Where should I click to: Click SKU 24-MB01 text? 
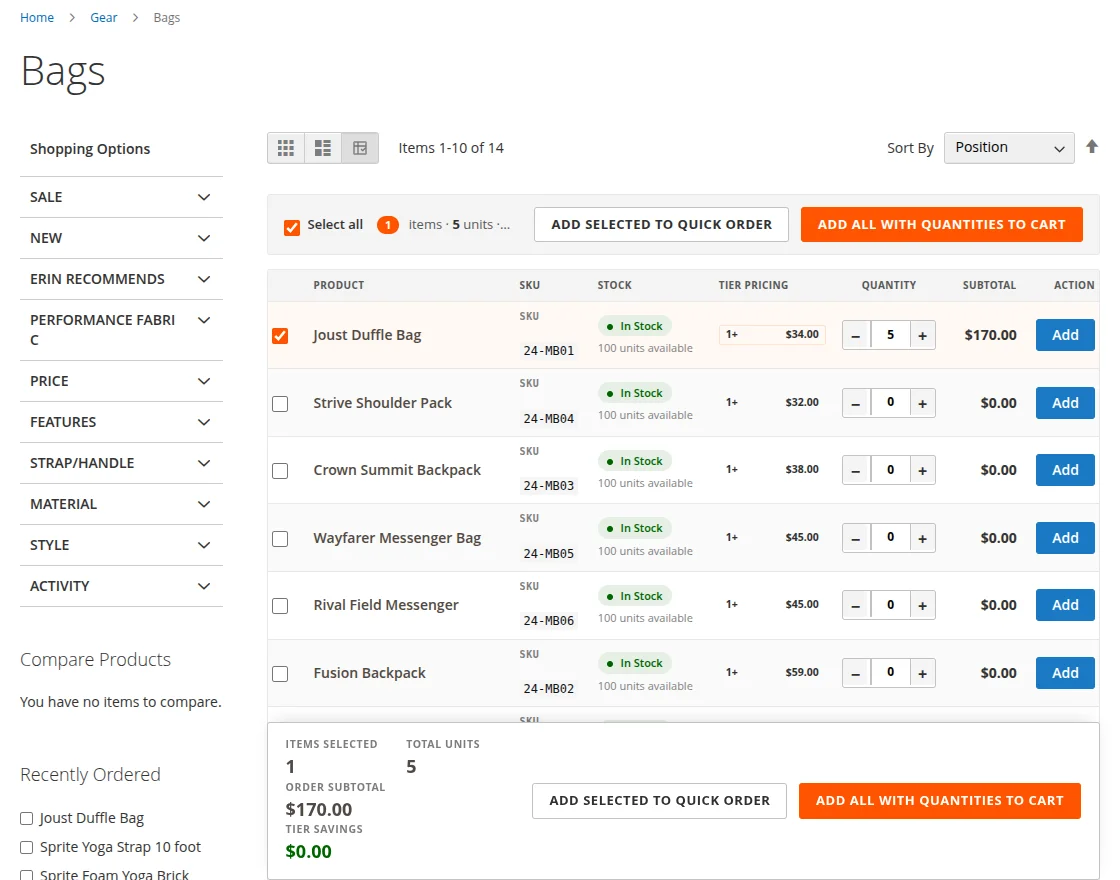(549, 351)
